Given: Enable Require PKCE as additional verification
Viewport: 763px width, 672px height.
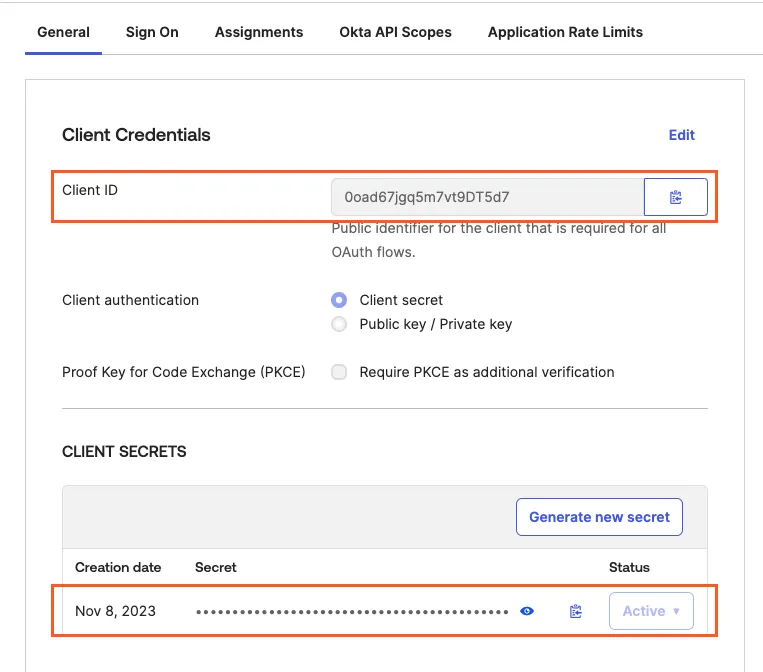Looking at the screenshot, I should click(x=340, y=372).
